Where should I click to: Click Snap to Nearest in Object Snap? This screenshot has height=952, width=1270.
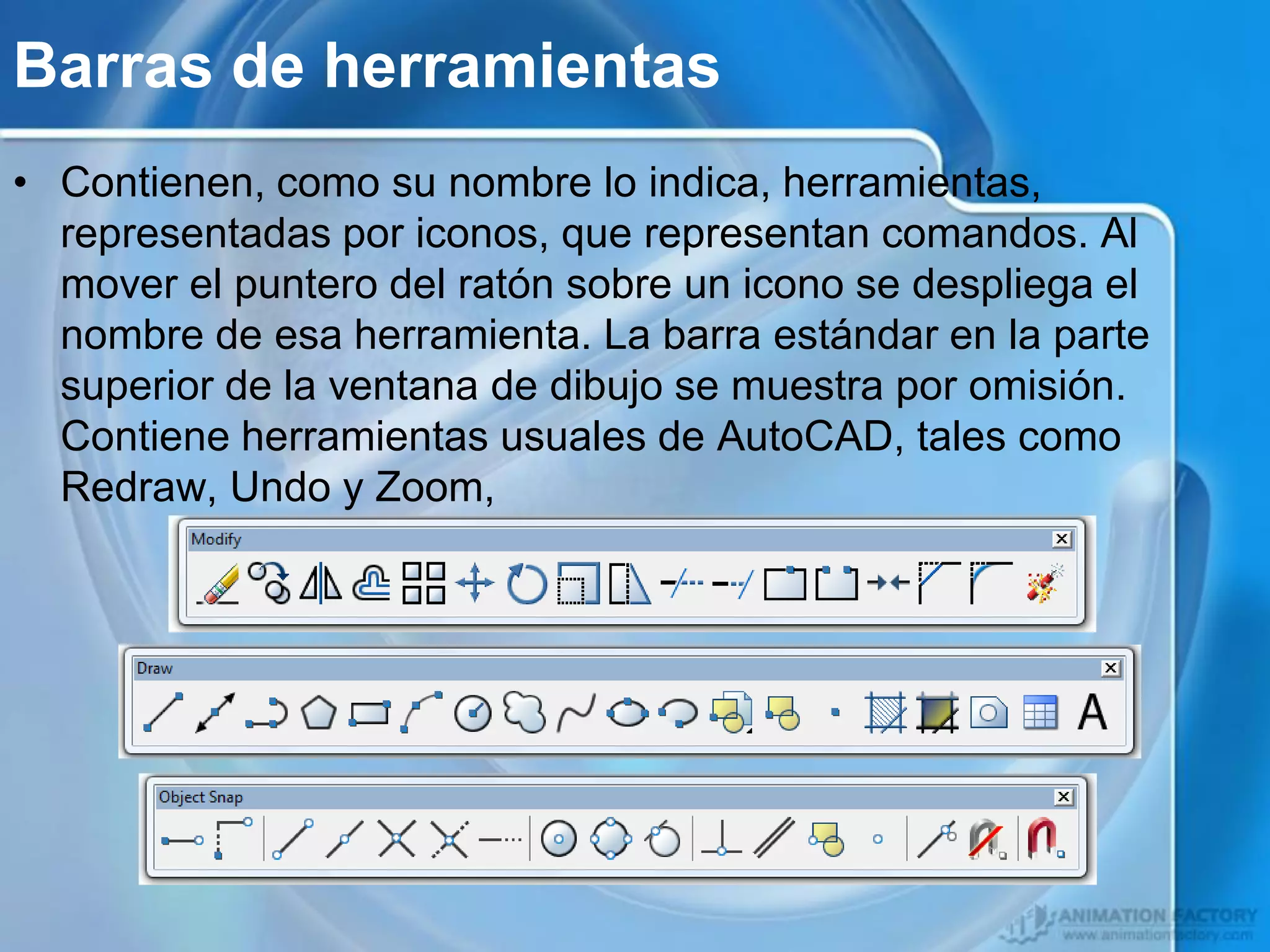pyautogui.click(x=937, y=839)
